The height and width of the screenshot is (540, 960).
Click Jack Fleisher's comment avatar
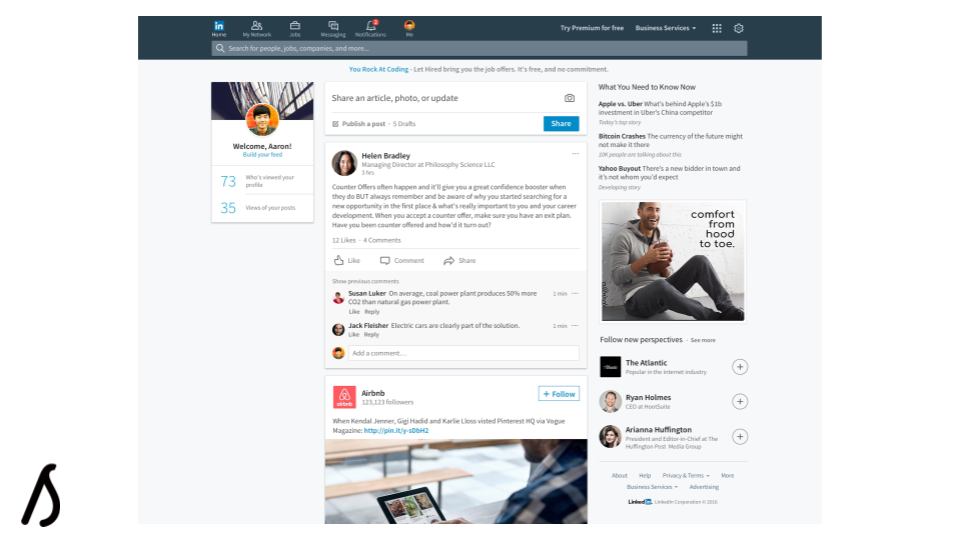pyautogui.click(x=338, y=330)
